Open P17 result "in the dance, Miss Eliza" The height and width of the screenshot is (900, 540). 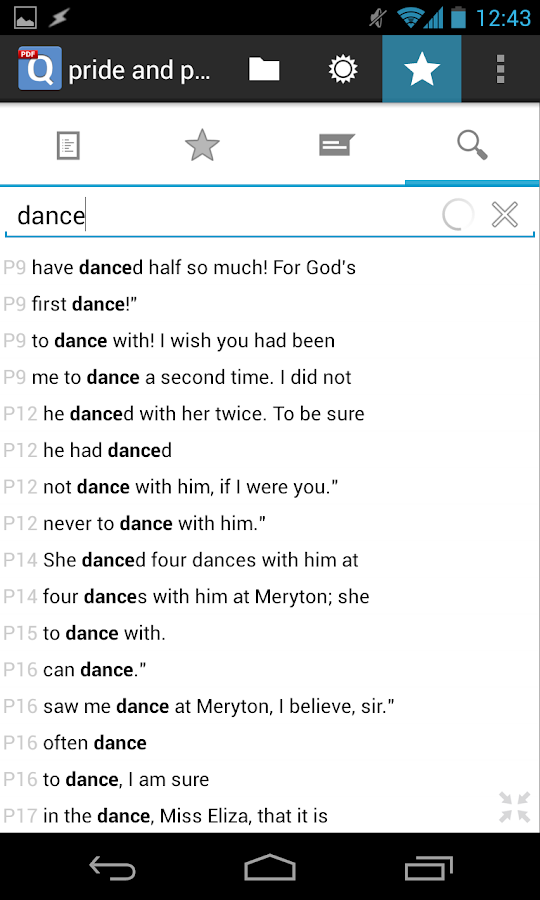pos(270,816)
